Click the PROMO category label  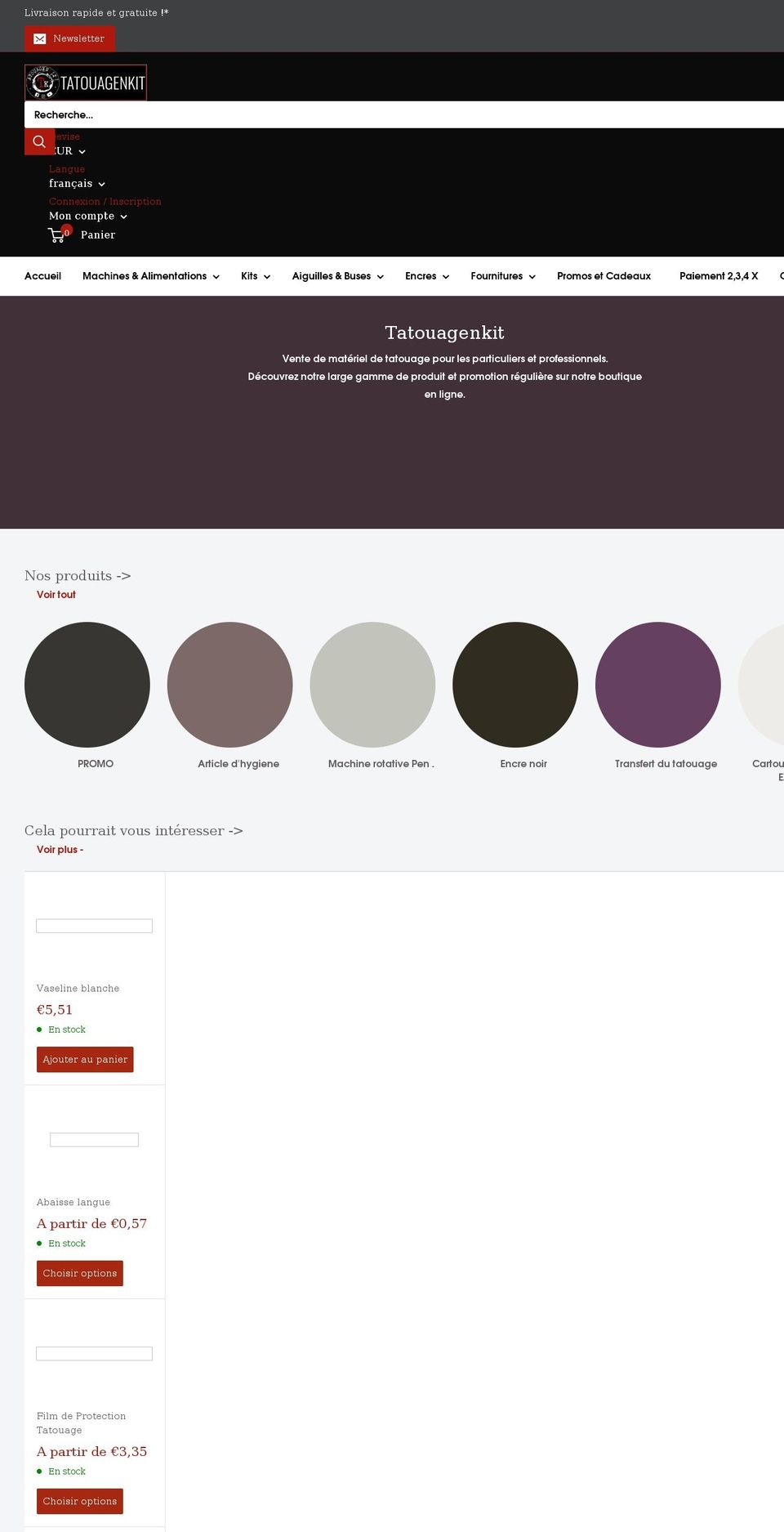pos(96,764)
